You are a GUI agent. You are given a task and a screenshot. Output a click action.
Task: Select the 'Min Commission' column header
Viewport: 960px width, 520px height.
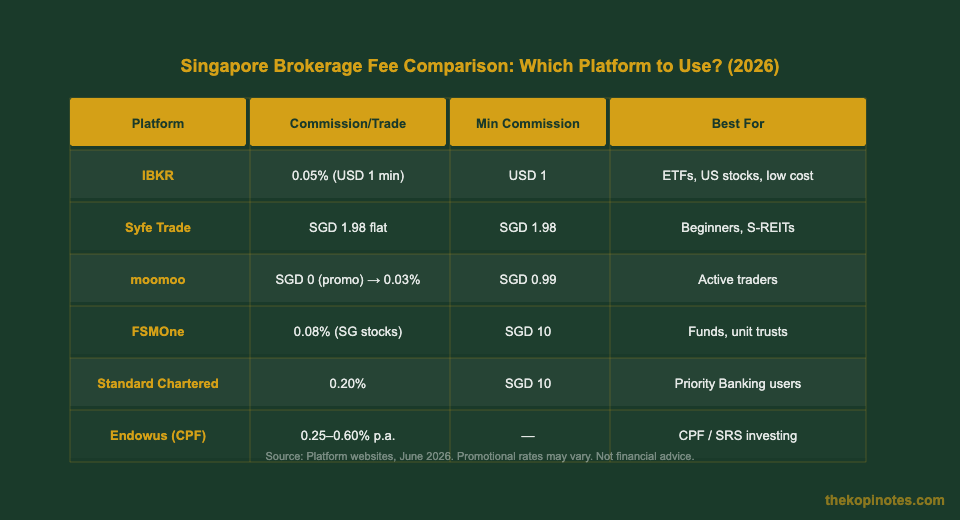click(x=528, y=122)
